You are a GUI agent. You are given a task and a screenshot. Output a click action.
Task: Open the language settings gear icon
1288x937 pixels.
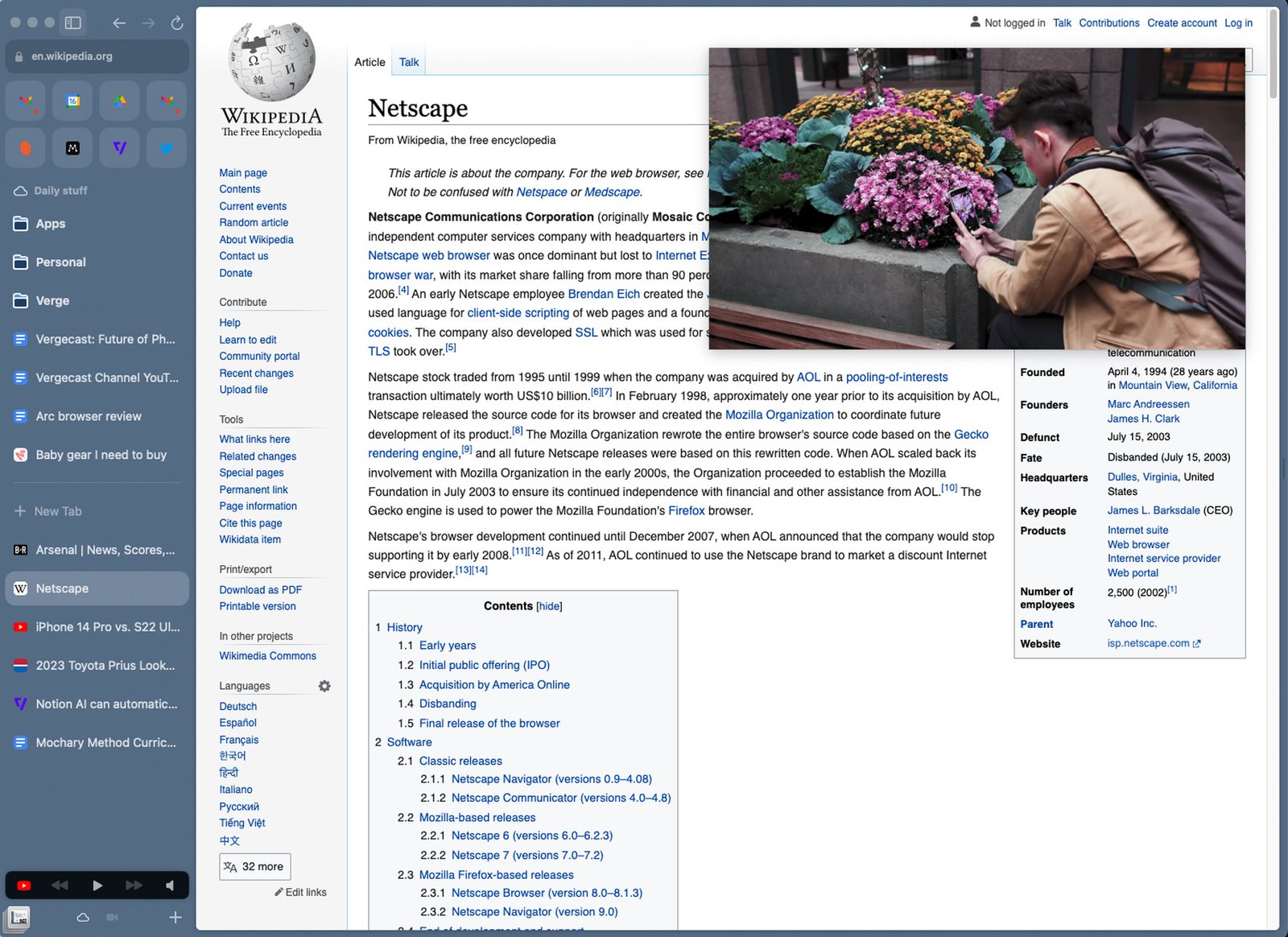(x=324, y=686)
